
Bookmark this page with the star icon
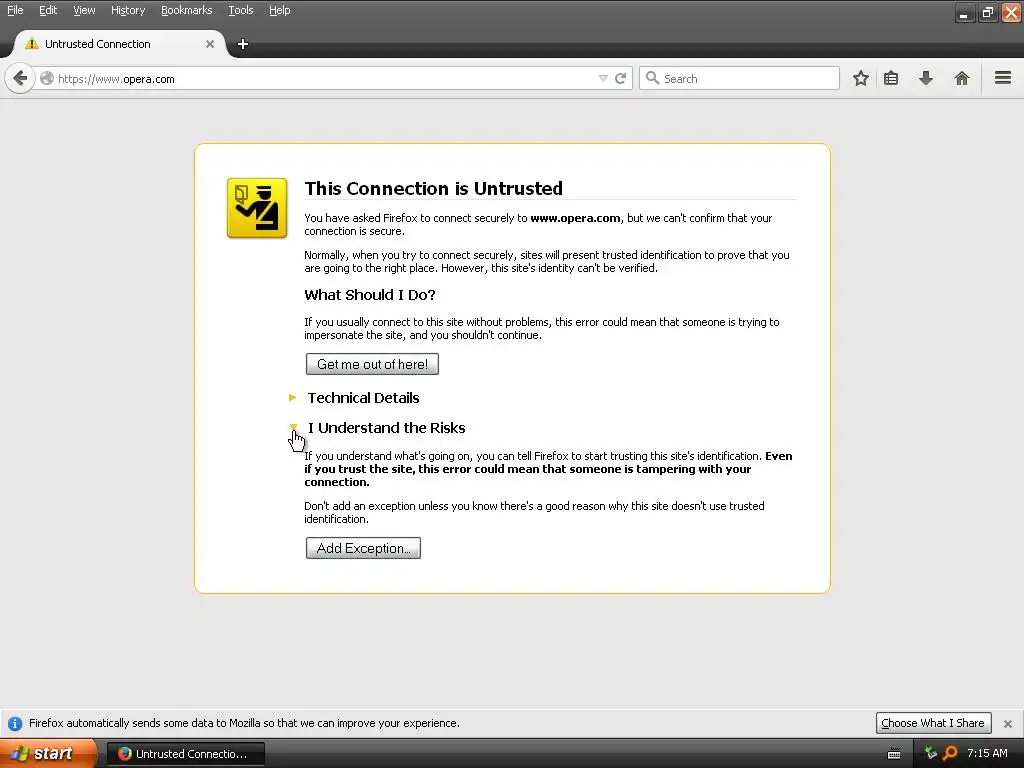click(x=861, y=78)
